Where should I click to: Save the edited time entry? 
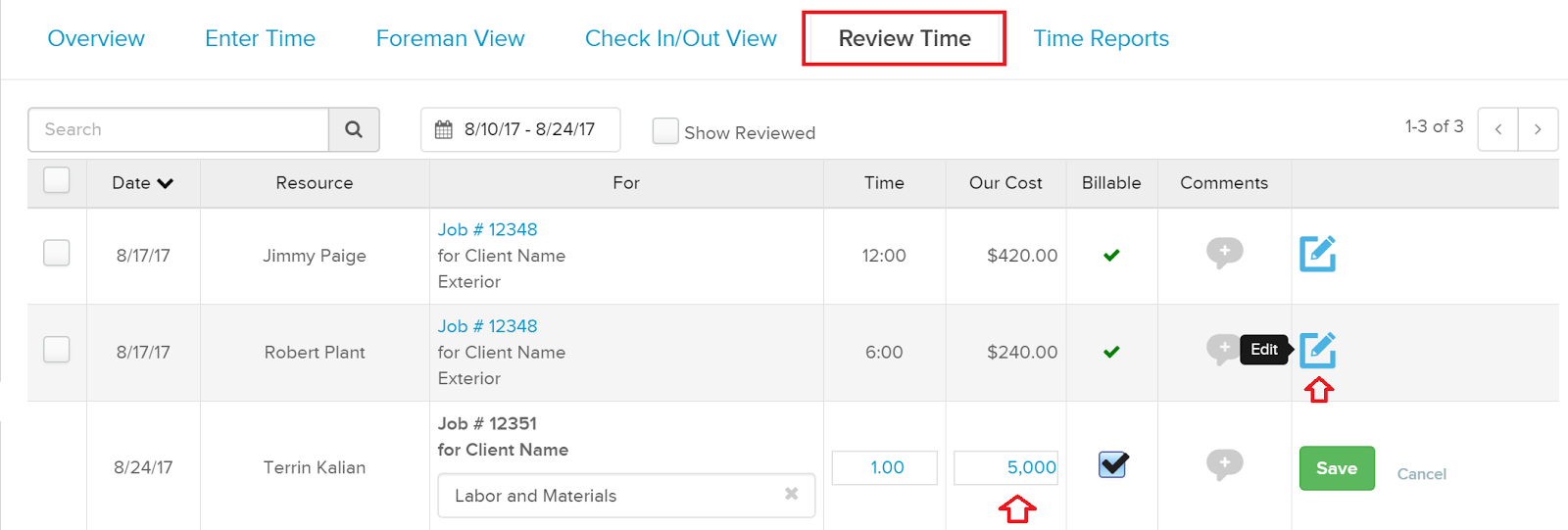1337,468
